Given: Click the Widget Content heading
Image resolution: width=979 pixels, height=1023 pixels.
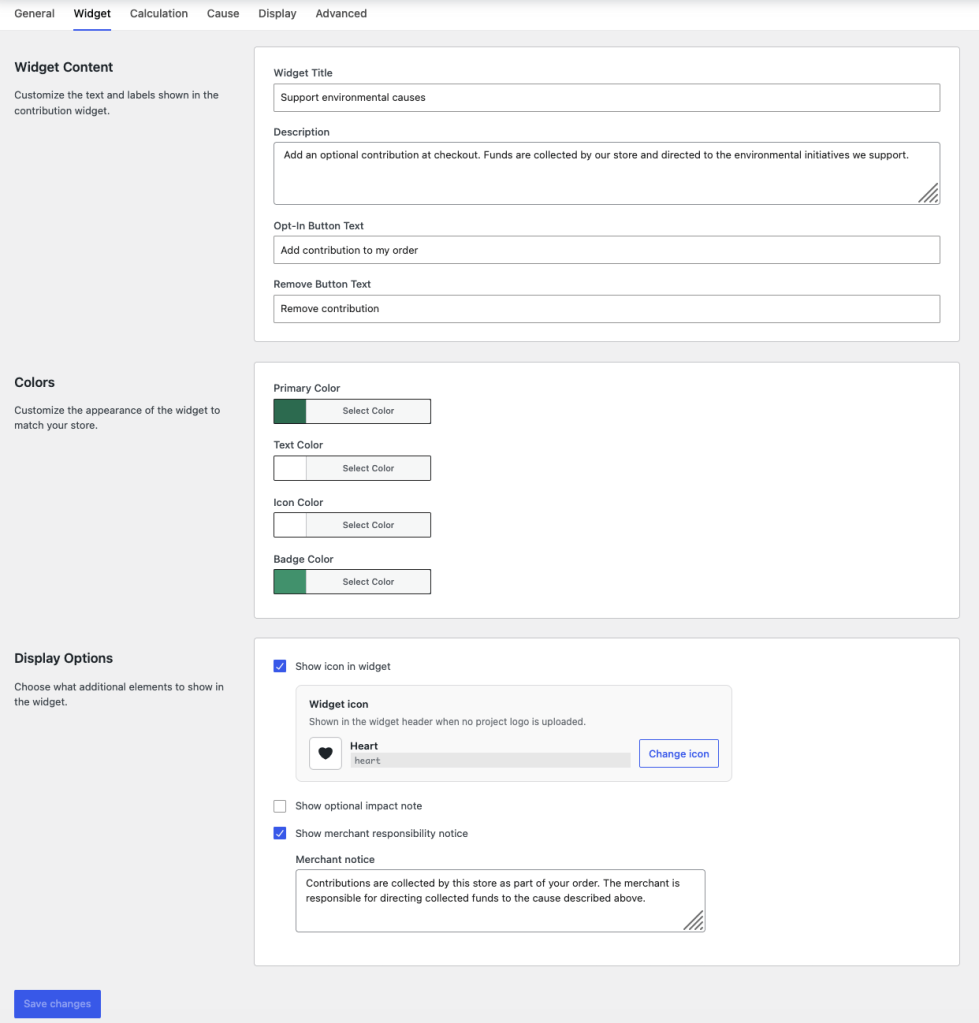Looking at the screenshot, I should [64, 67].
